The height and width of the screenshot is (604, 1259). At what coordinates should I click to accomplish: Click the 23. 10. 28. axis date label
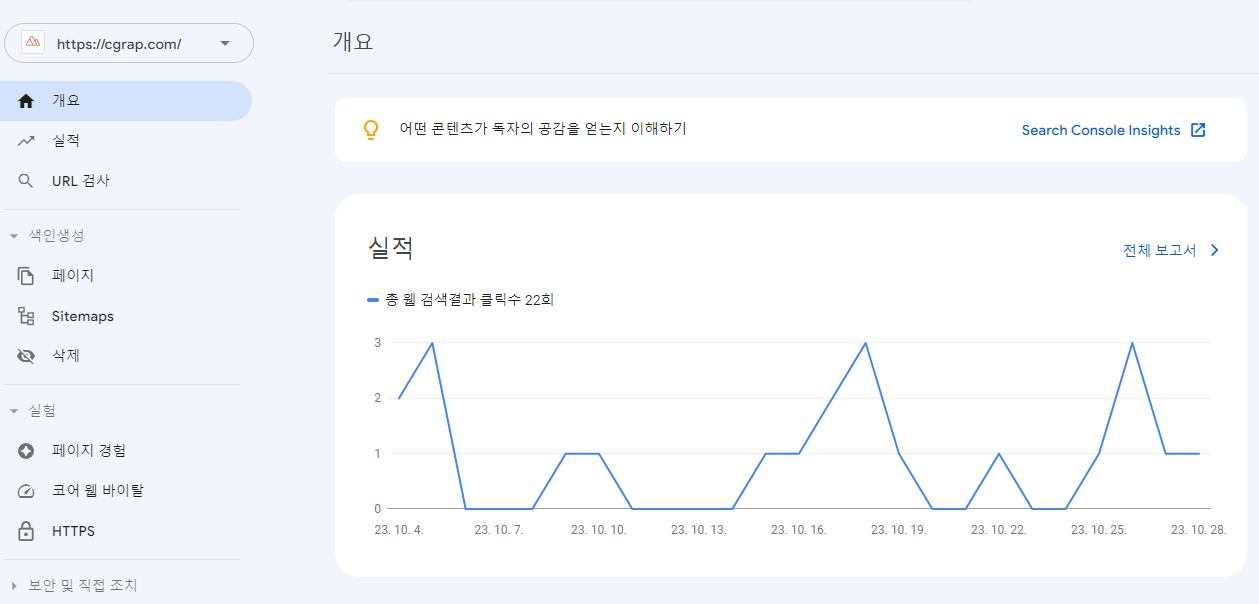click(x=1199, y=530)
